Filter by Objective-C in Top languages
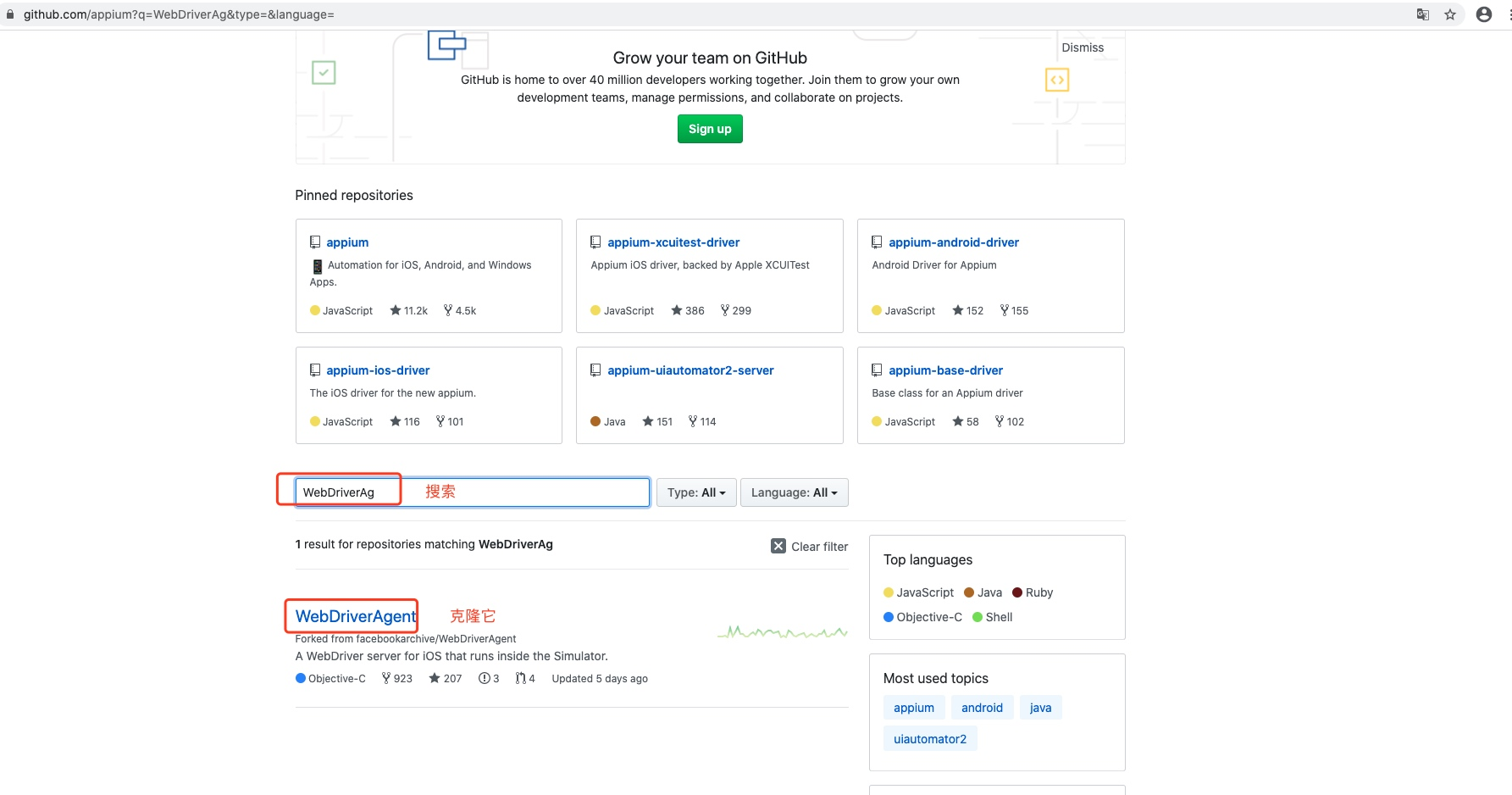 pos(922,617)
